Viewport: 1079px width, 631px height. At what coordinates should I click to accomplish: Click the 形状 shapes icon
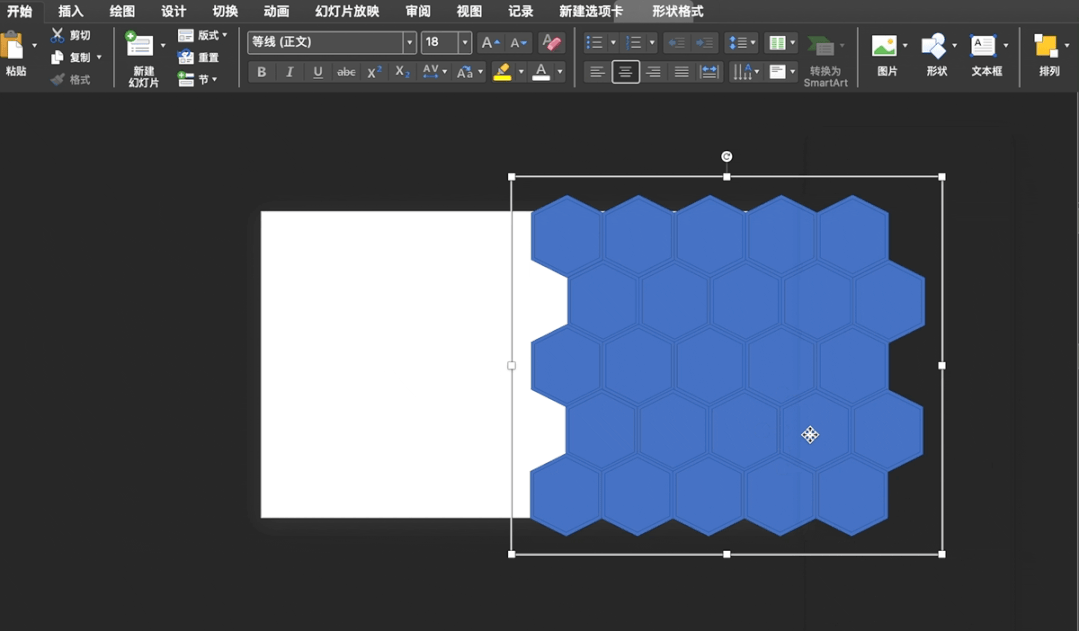tap(933, 46)
